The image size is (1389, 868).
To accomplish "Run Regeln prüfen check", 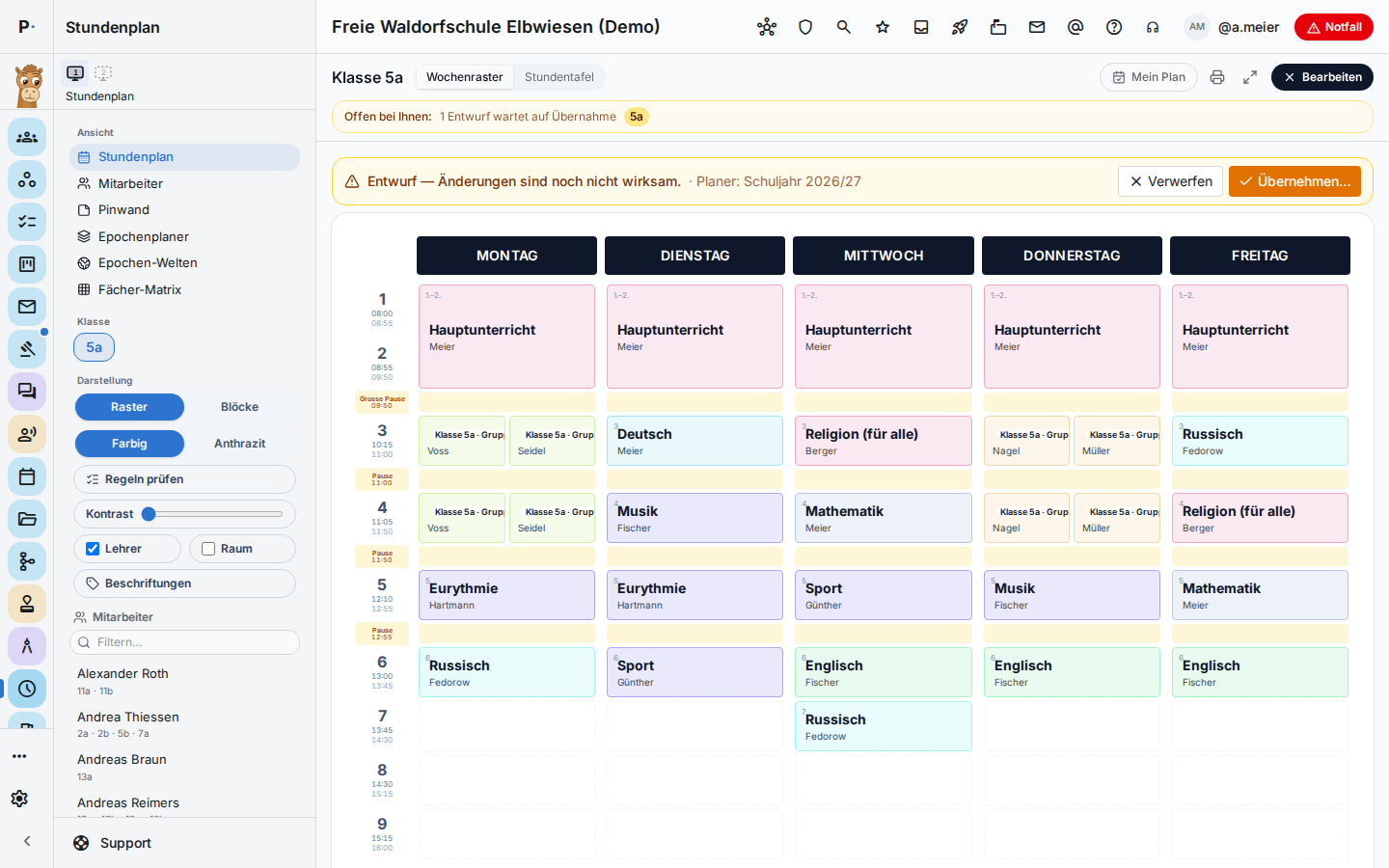I will [x=184, y=479].
